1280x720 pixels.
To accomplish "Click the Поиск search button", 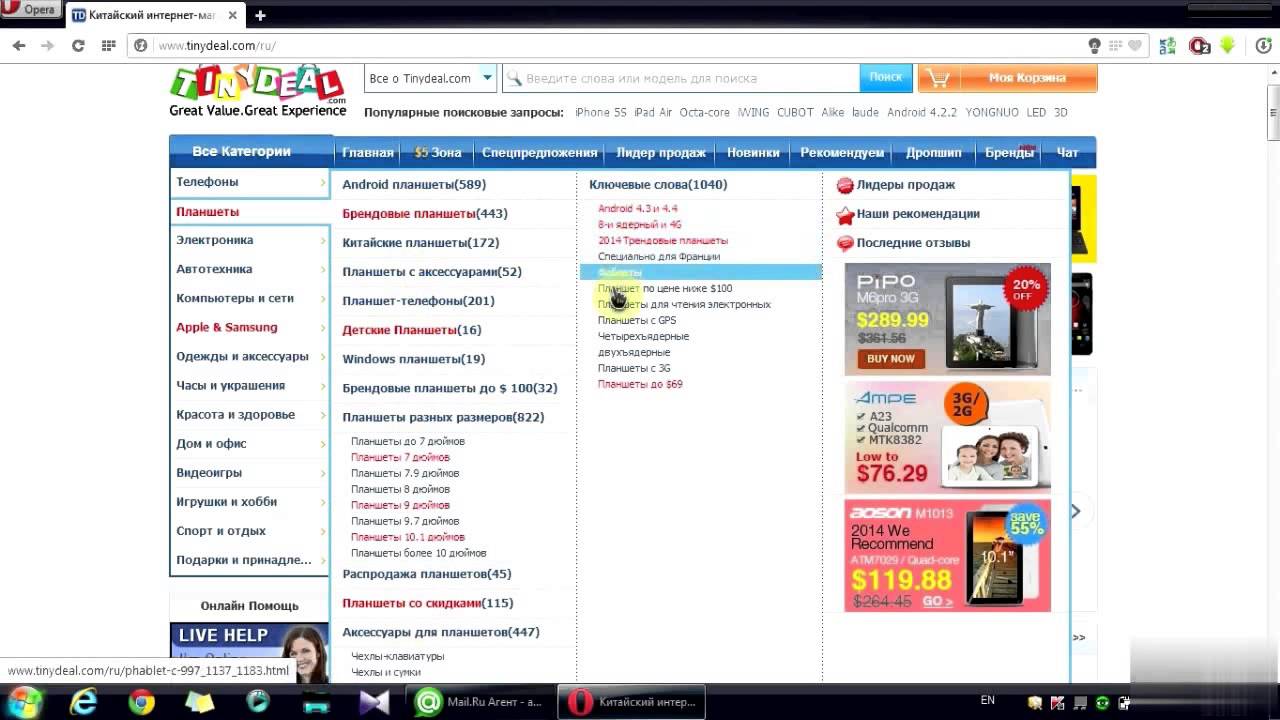I will [x=885, y=78].
